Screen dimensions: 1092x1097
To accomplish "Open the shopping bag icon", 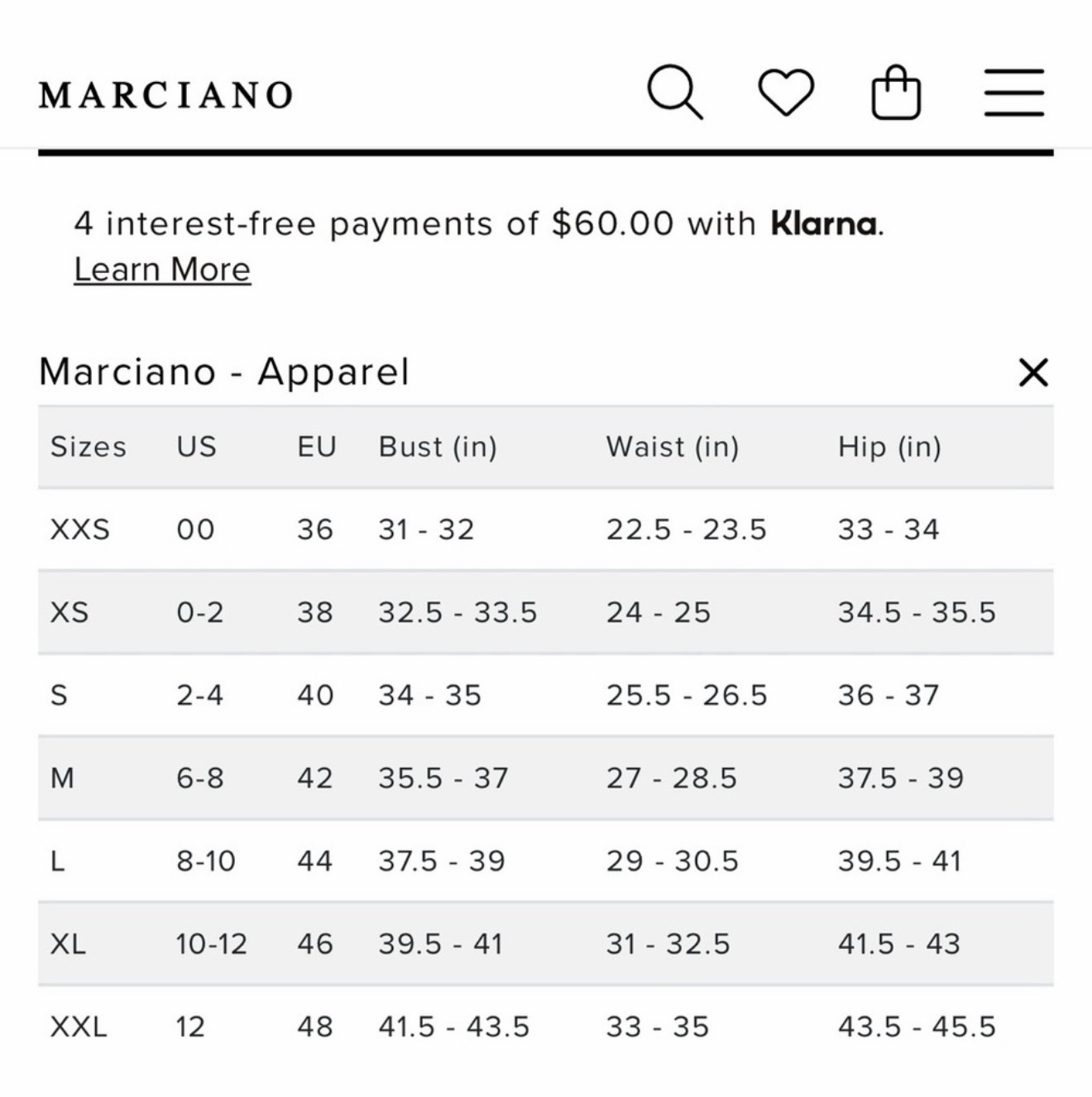I will [896, 93].
